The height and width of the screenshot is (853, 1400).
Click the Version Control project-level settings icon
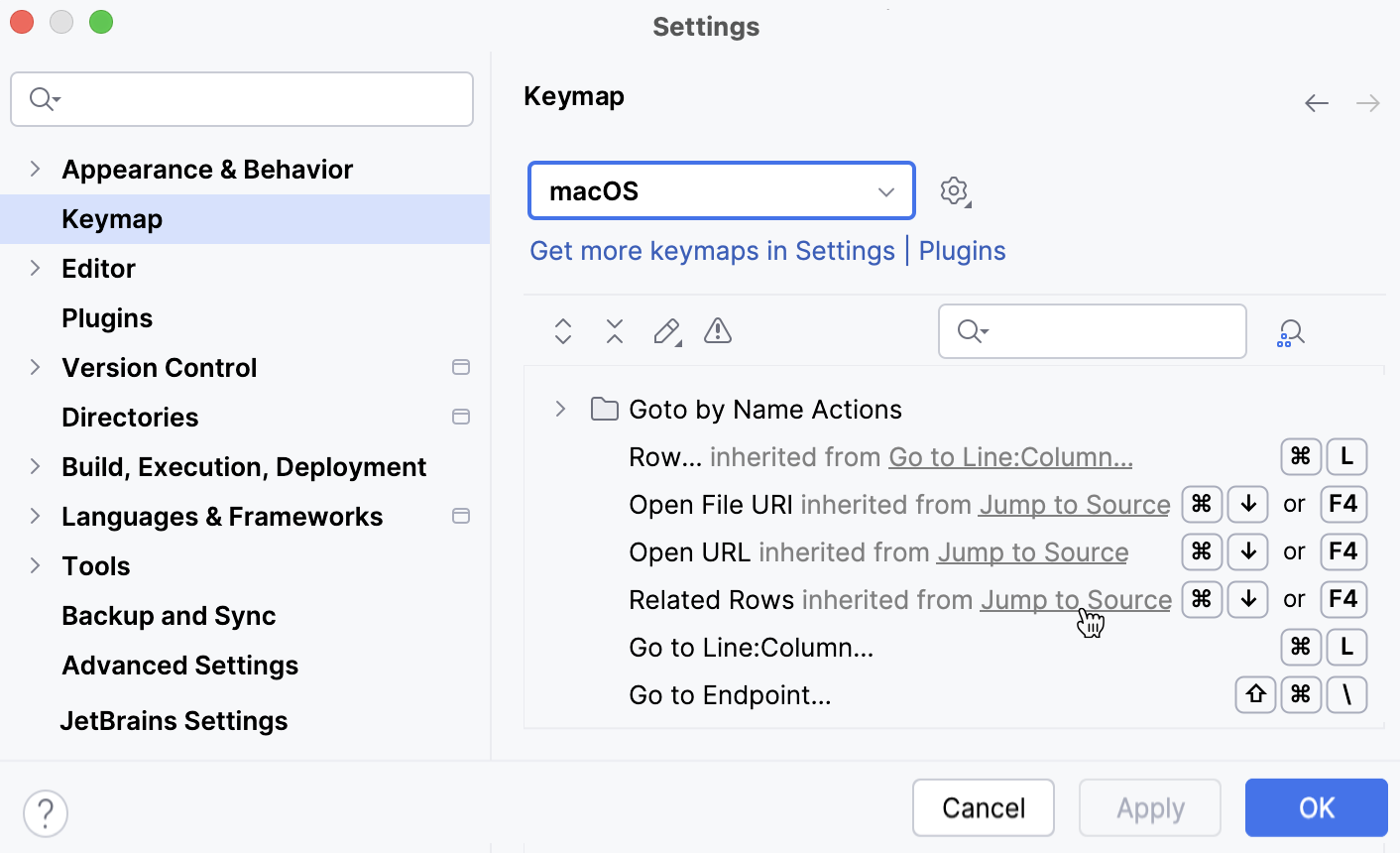coord(461,367)
